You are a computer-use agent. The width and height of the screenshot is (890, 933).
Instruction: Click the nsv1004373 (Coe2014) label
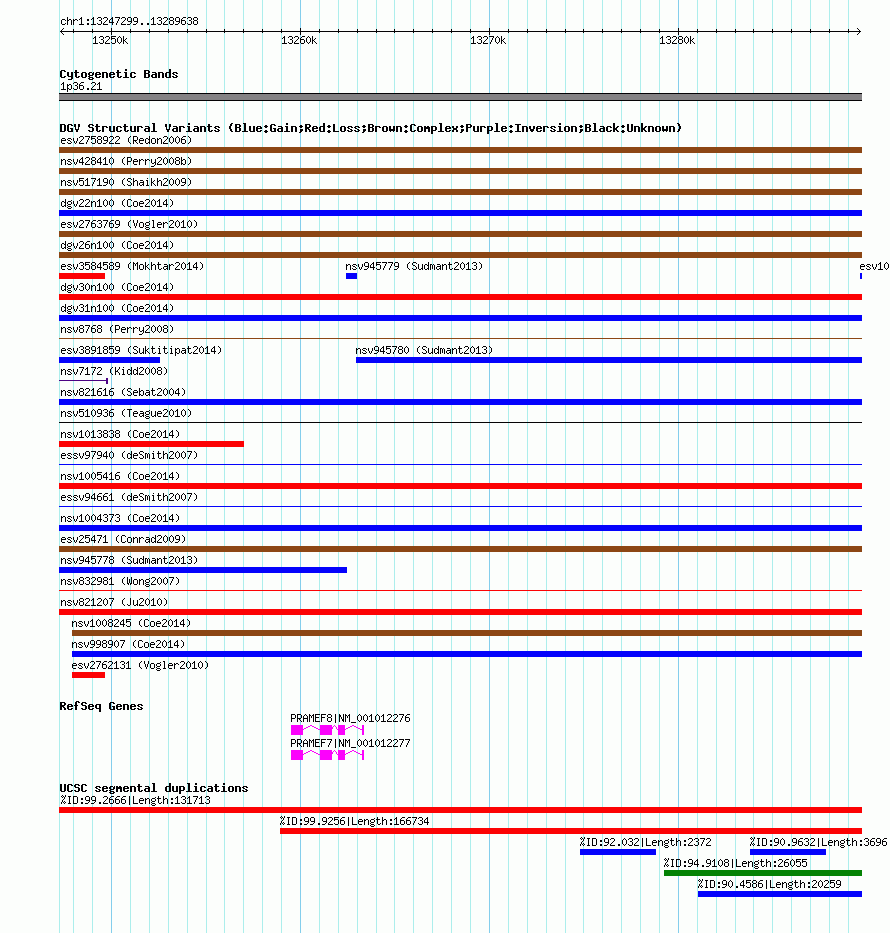coord(120,518)
